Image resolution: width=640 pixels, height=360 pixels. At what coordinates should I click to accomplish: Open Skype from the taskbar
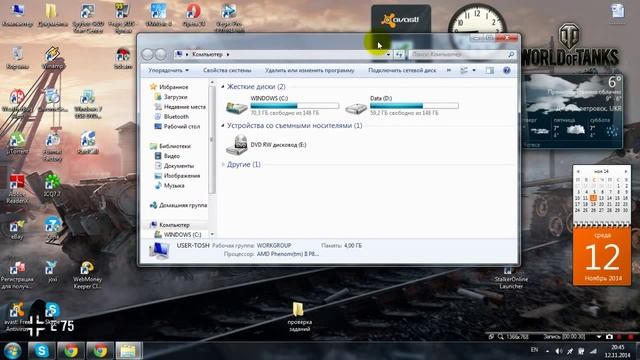[x=41, y=351]
